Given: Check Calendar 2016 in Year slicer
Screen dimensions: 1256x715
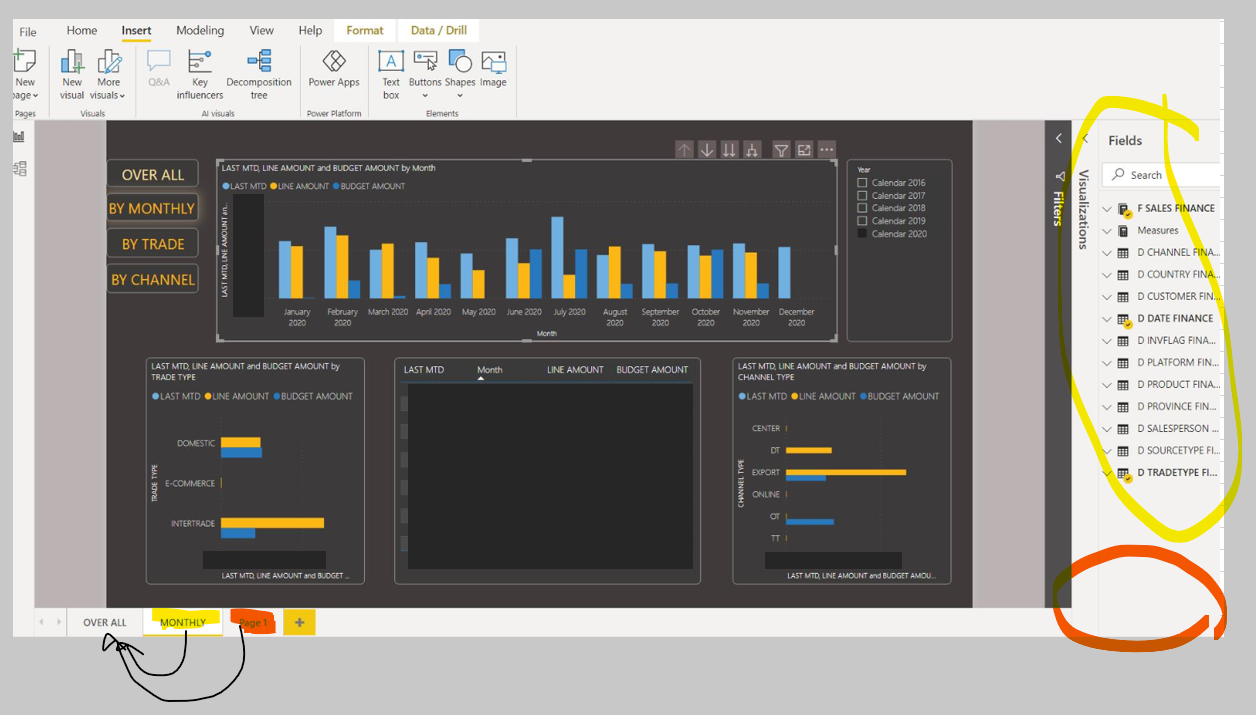Looking at the screenshot, I should [x=862, y=183].
